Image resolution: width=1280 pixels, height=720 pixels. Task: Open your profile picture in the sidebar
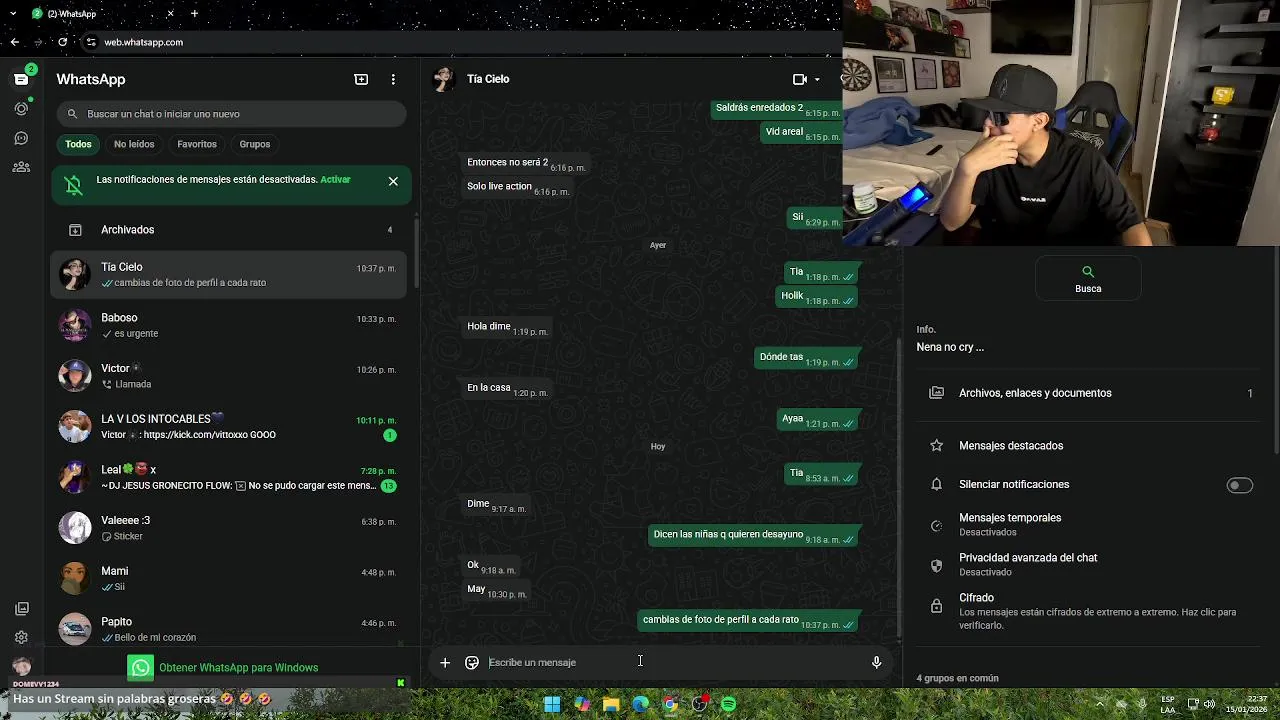tap(21, 667)
